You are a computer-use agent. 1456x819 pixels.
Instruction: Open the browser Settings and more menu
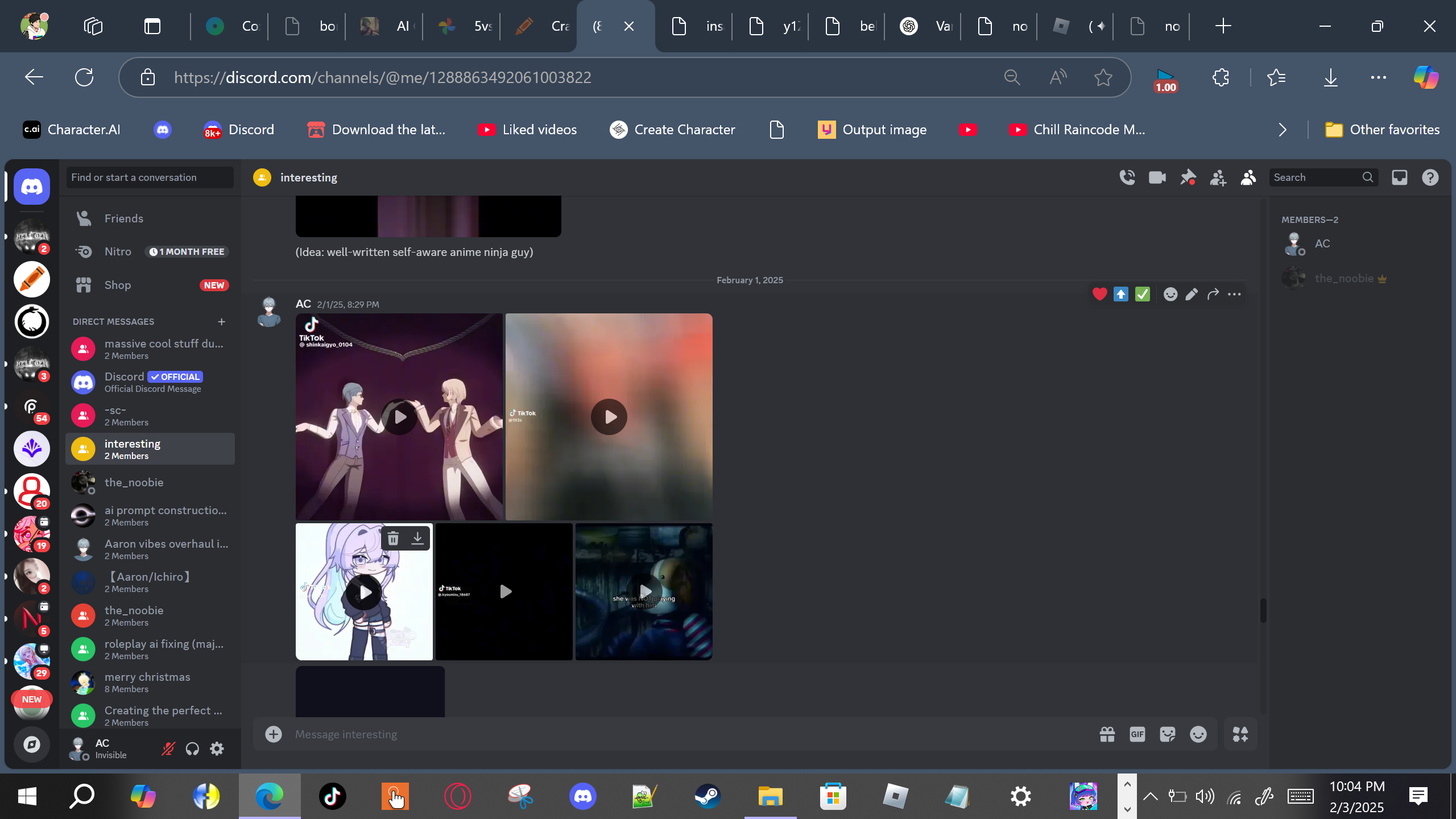[x=1379, y=77]
